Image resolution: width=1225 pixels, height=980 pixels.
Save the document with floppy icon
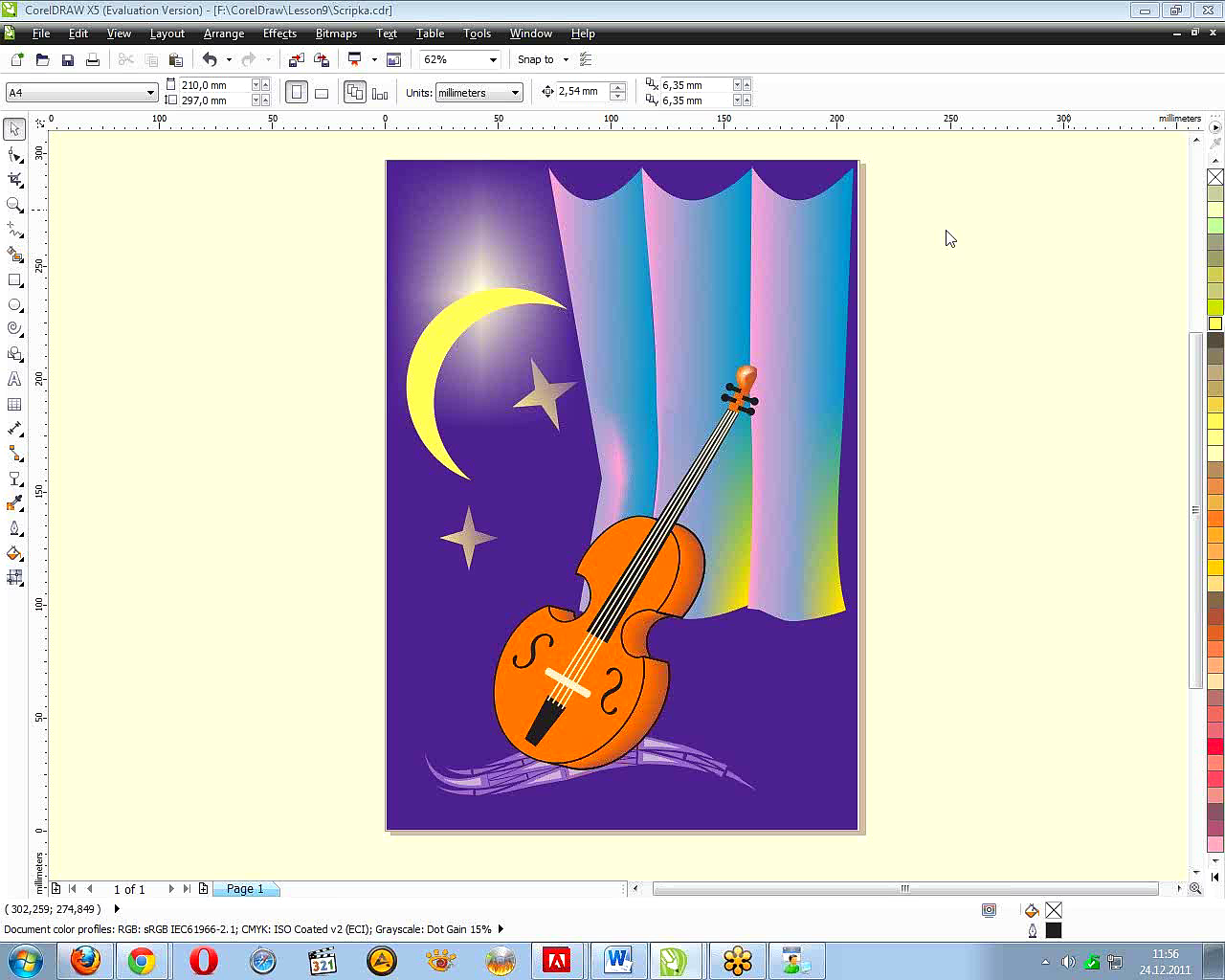pyautogui.click(x=67, y=59)
